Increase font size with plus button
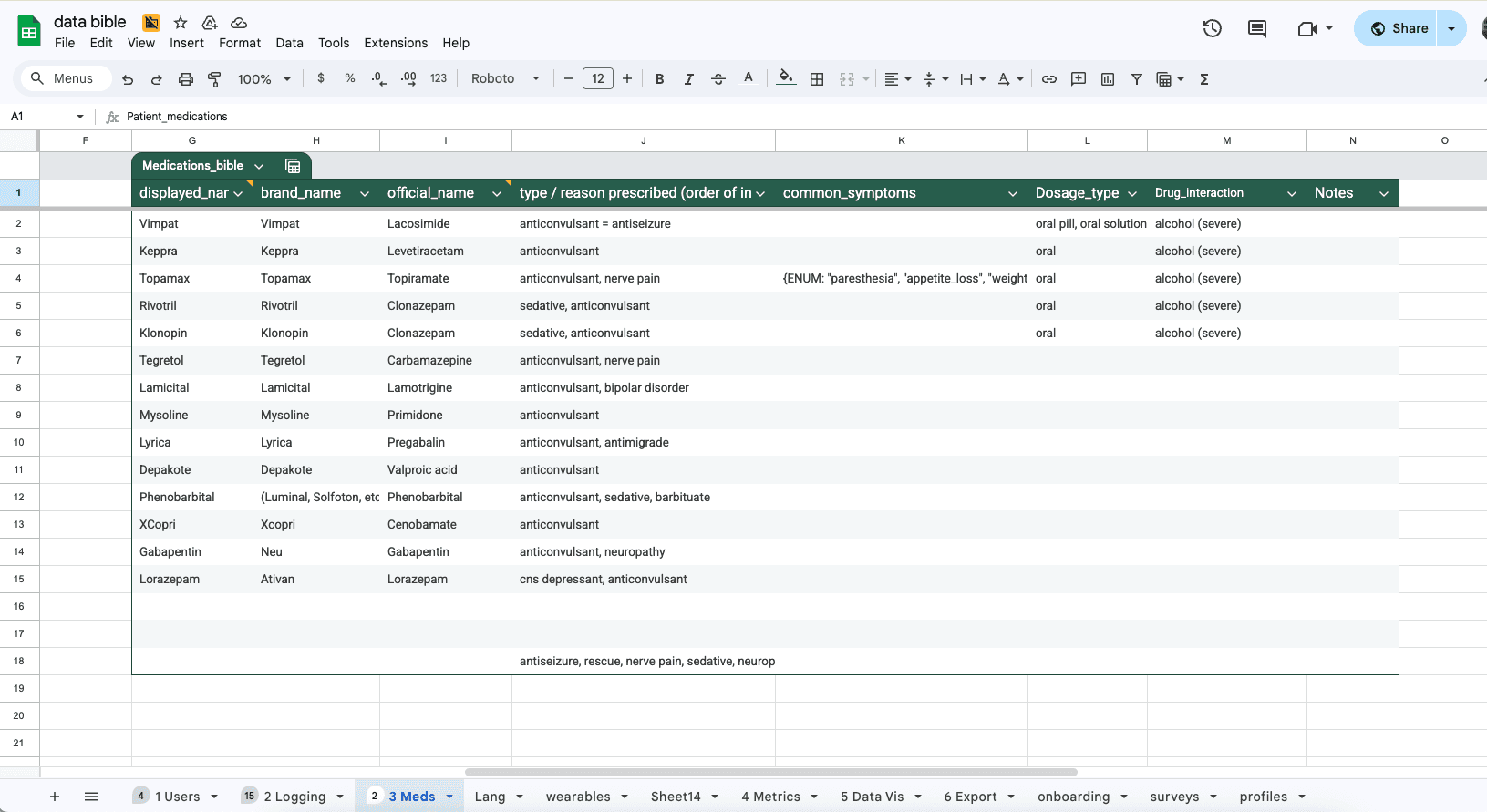The height and width of the screenshot is (812, 1487). point(627,79)
